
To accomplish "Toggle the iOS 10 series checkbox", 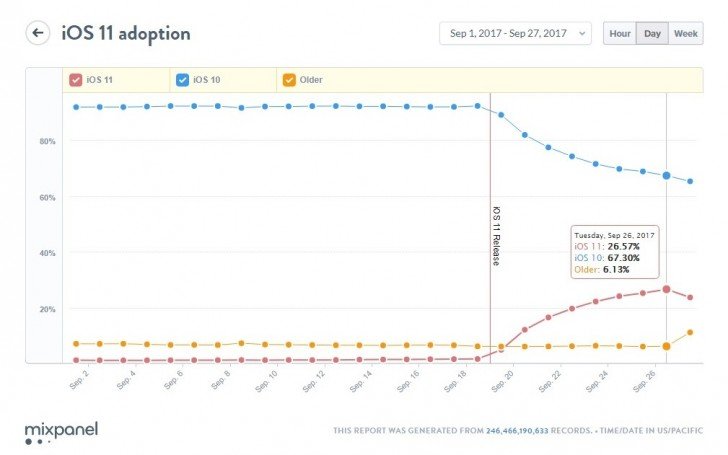I will pyautogui.click(x=182, y=80).
